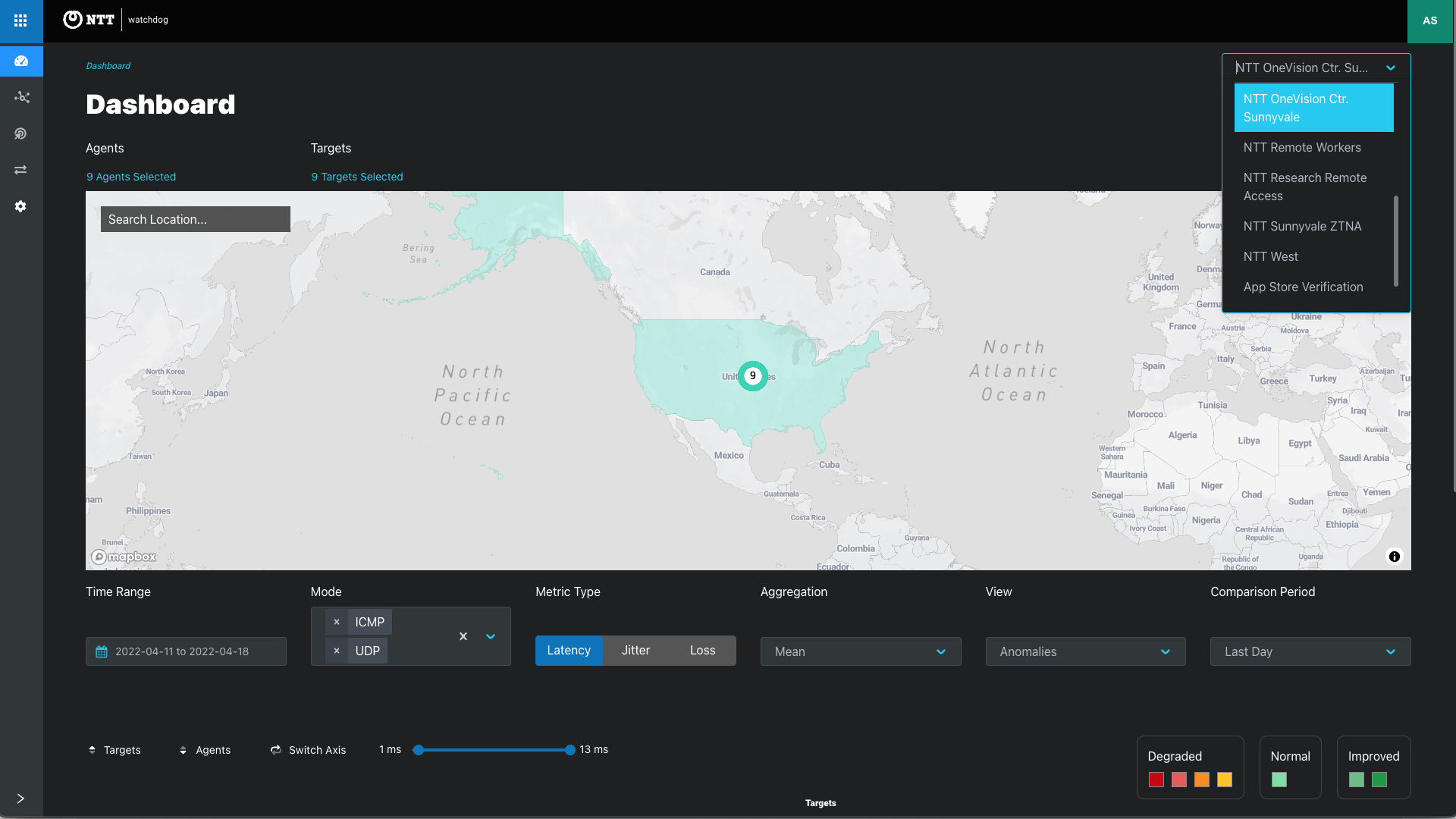Collapse the organization selector dropdown
The width and height of the screenshot is (1456, 819).
pyautogui.click(x=1391, y=68)
